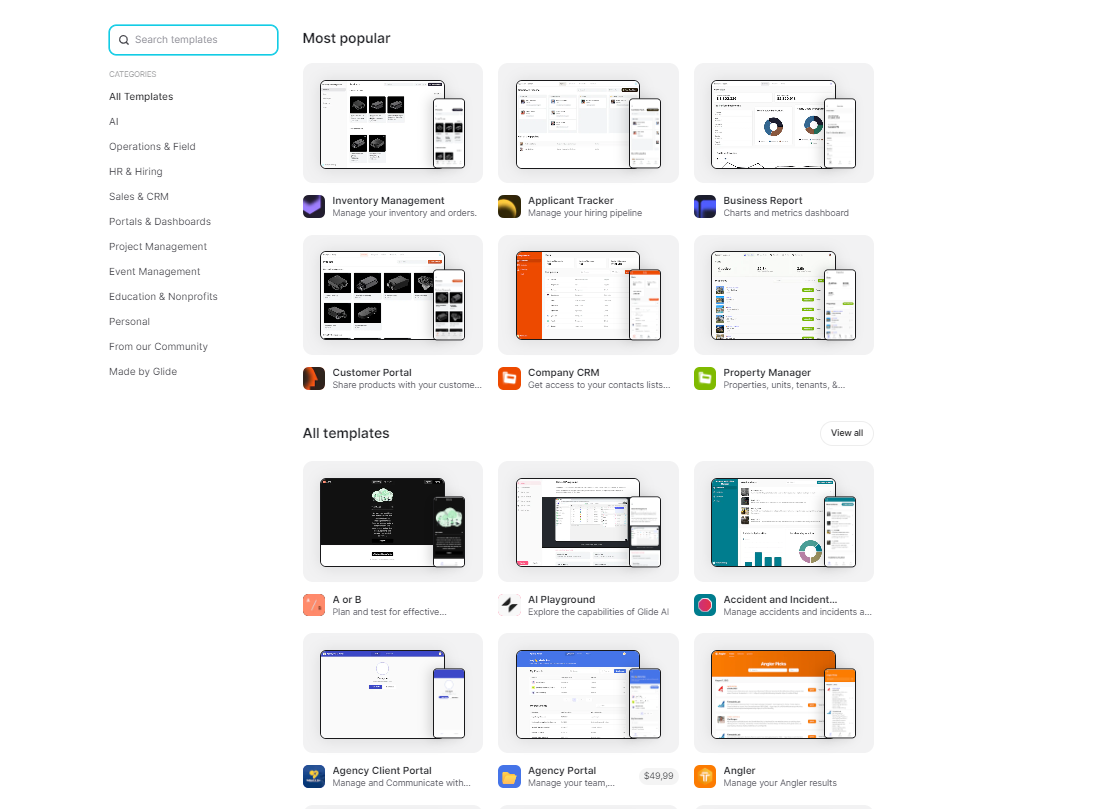Click the Accident and Incident app icon
The width and height of the screenshot is (1096, 809).
click(705, 605)
